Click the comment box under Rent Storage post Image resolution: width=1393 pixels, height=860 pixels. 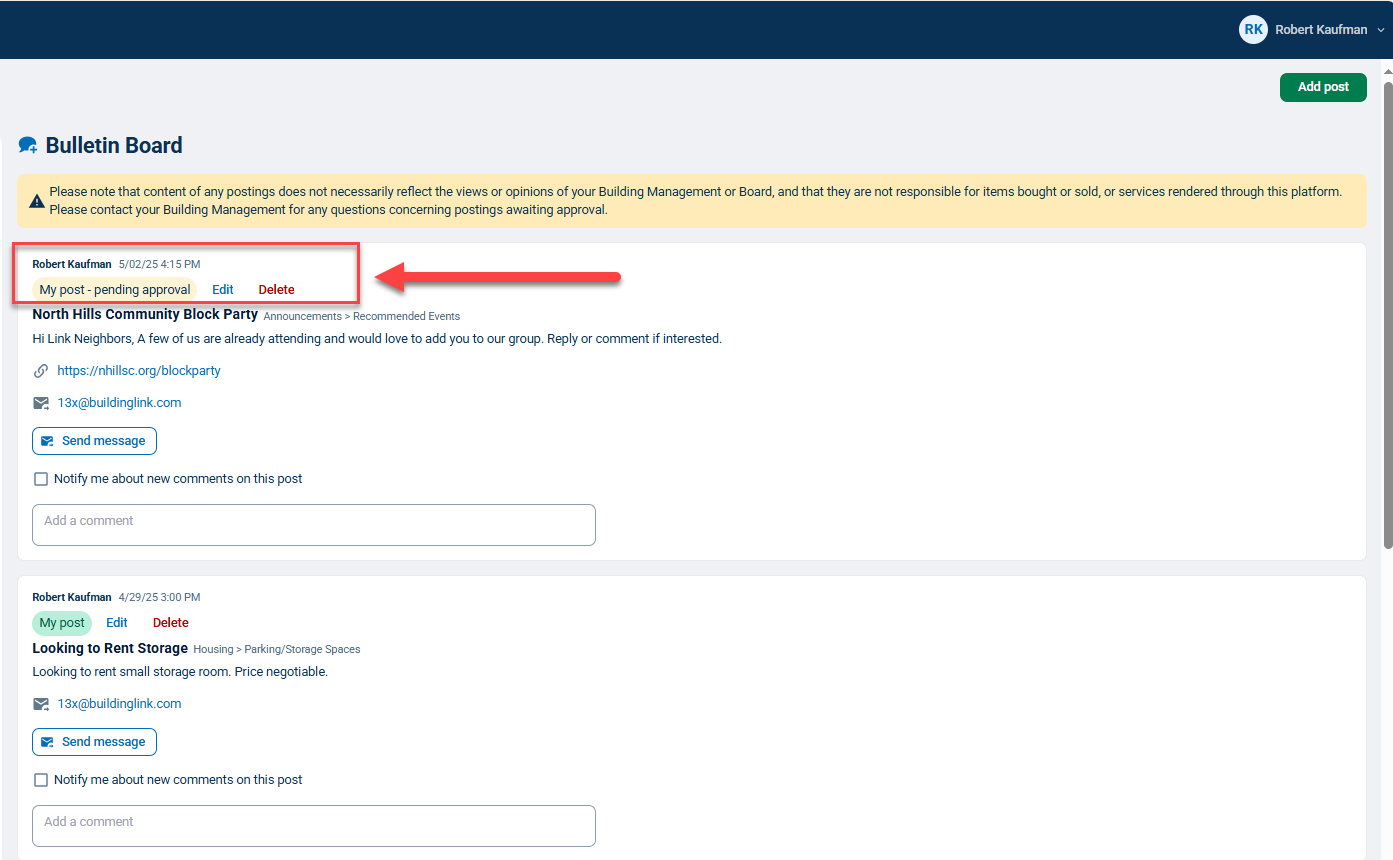click(x=314, y=826)
